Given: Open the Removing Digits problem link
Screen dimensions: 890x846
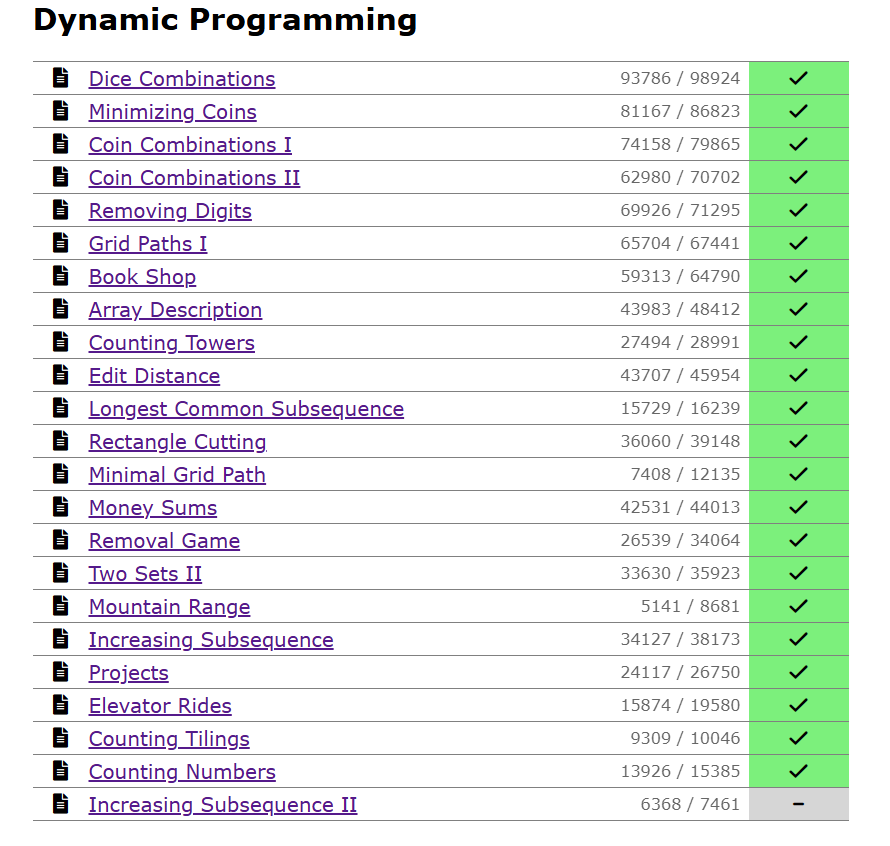Looking at the screenshot, I should pos(170,211).
